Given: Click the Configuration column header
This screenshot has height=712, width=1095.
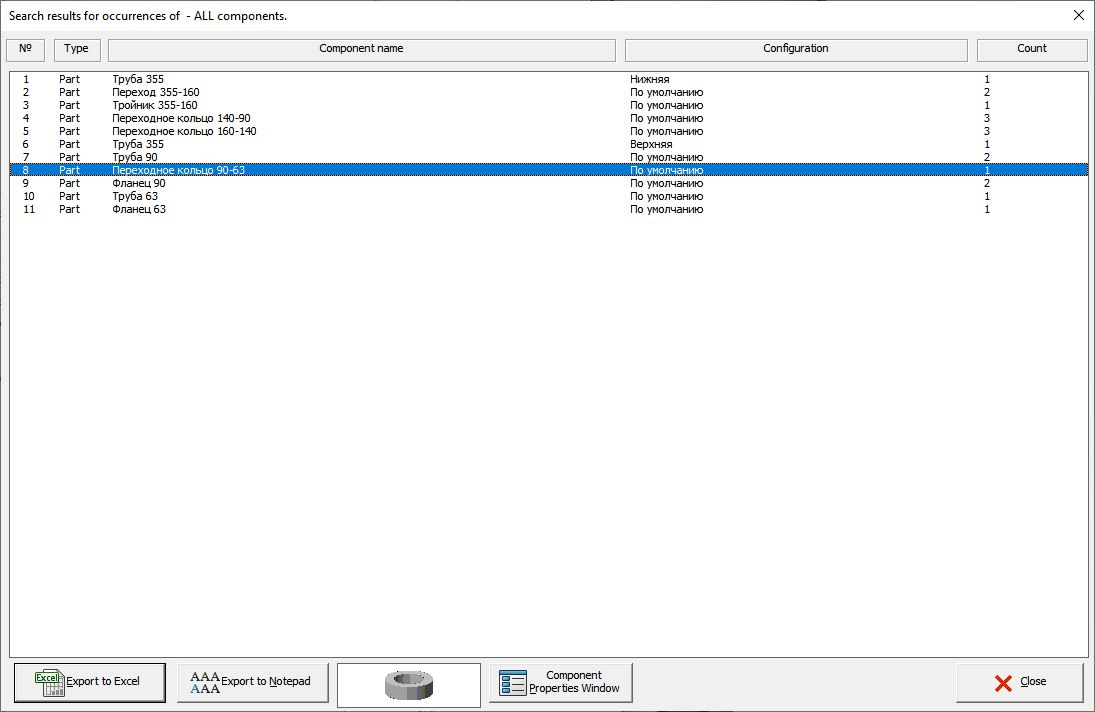Looking at the screenshot, I should pyautogui.click(x=795, y=49).
